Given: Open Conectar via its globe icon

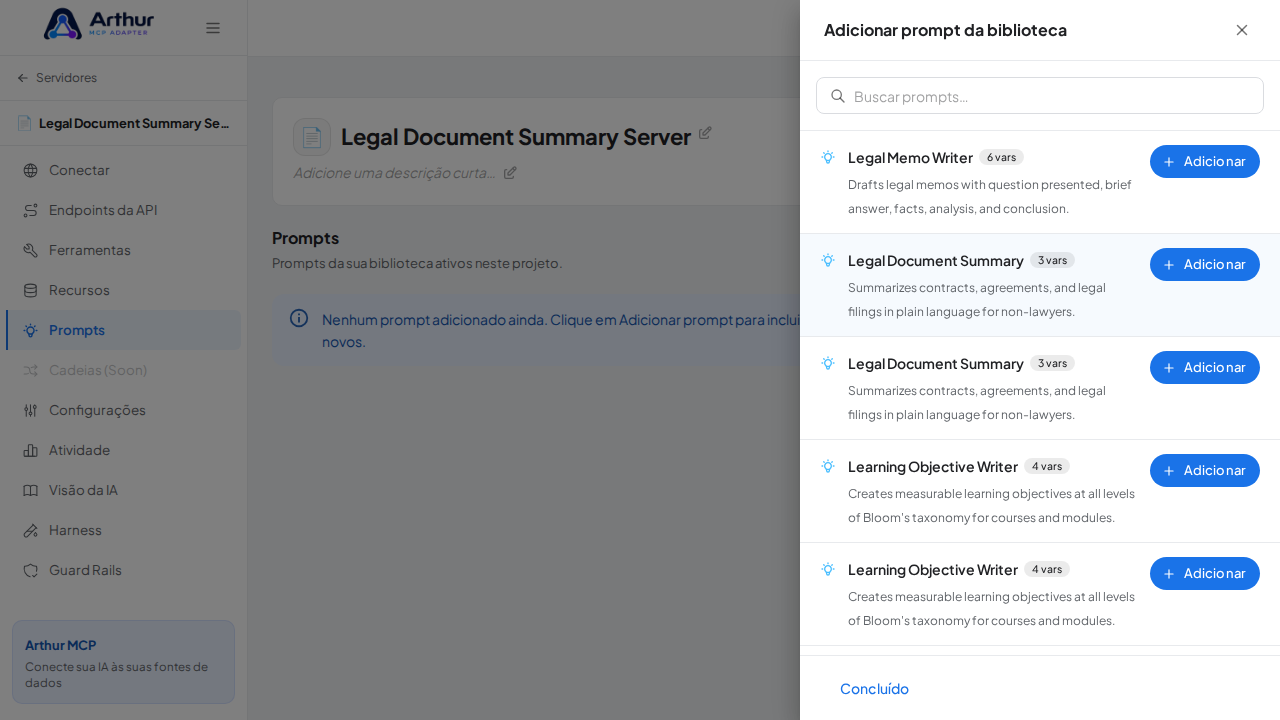Looking at the screenshot, I should click(x=30, y=170).
